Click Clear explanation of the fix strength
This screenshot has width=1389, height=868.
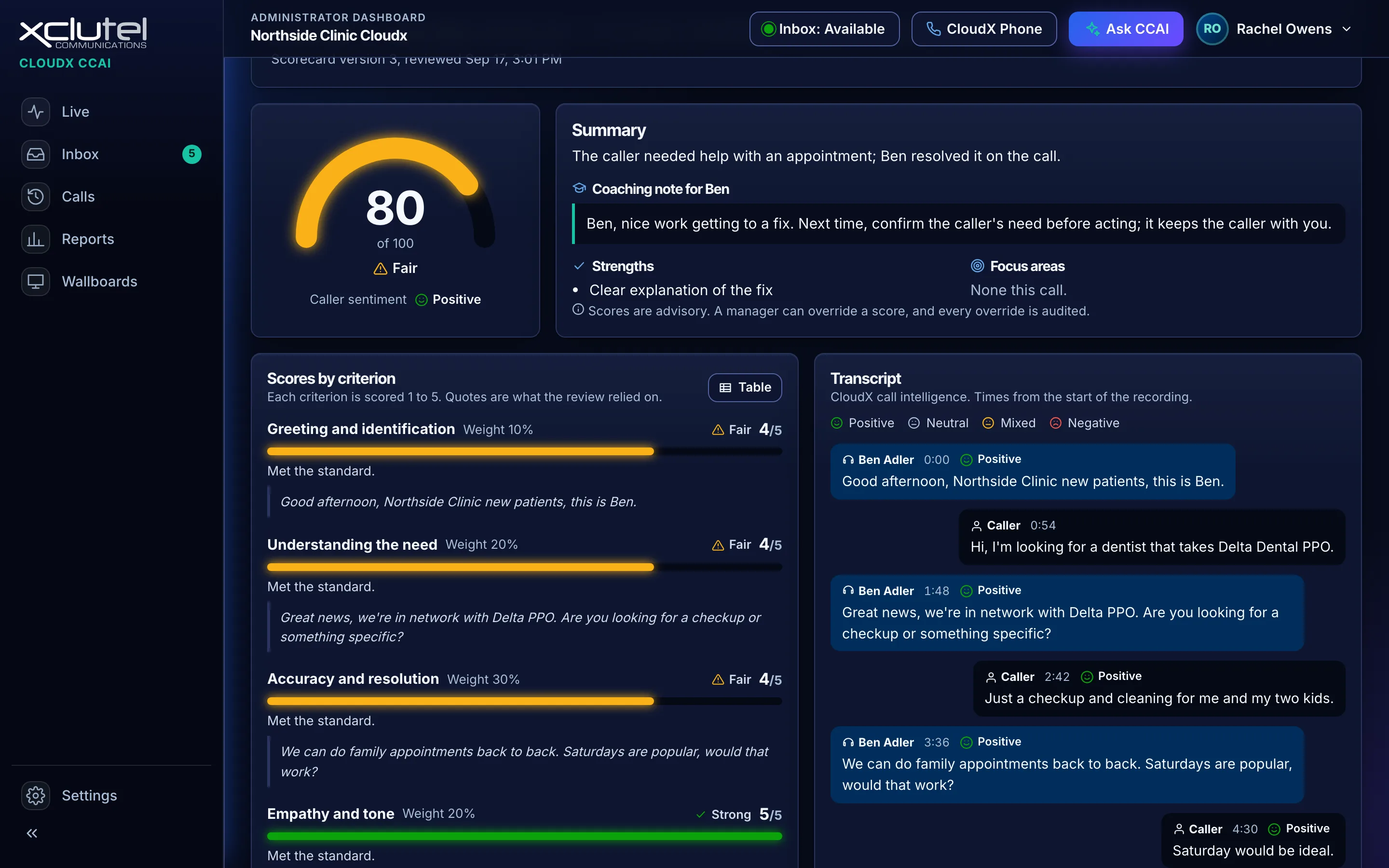coord(681,290)
